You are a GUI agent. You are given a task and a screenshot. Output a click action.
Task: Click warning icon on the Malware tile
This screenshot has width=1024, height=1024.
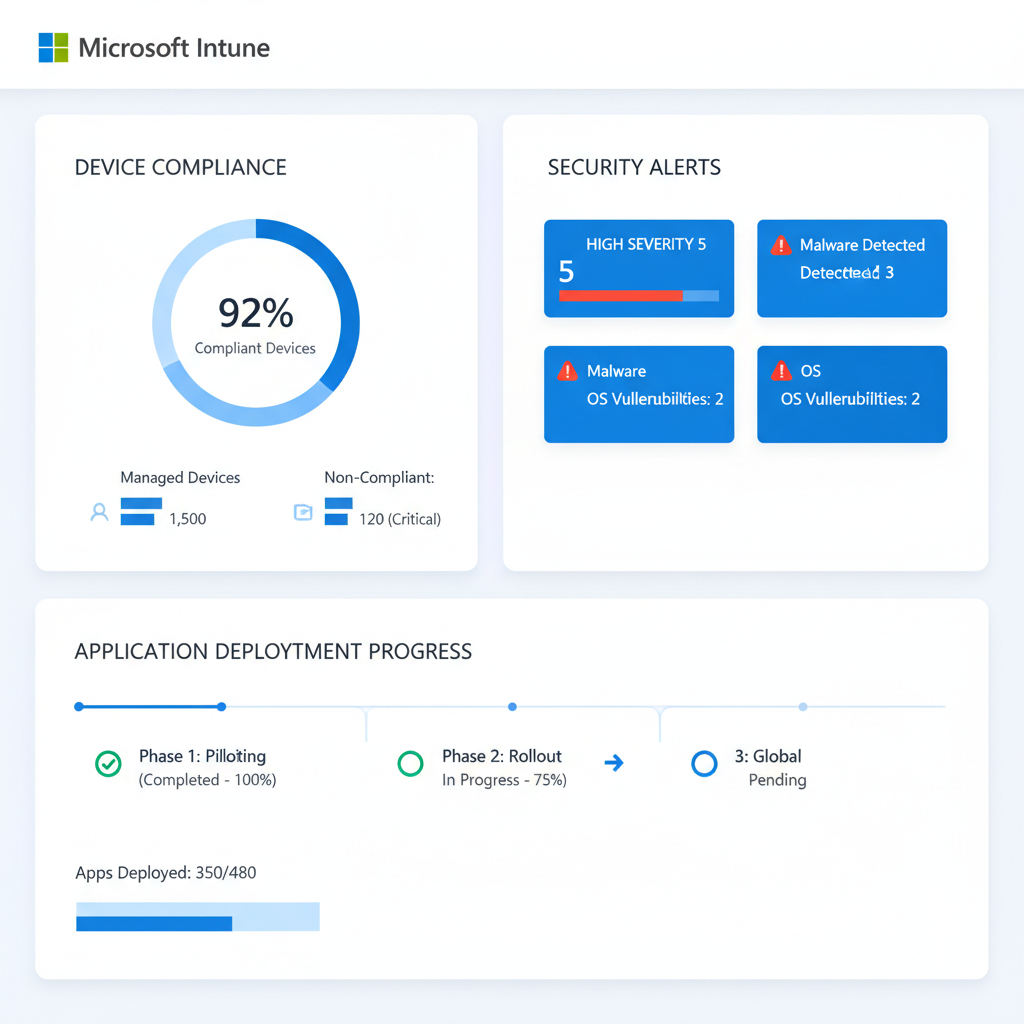567,371
